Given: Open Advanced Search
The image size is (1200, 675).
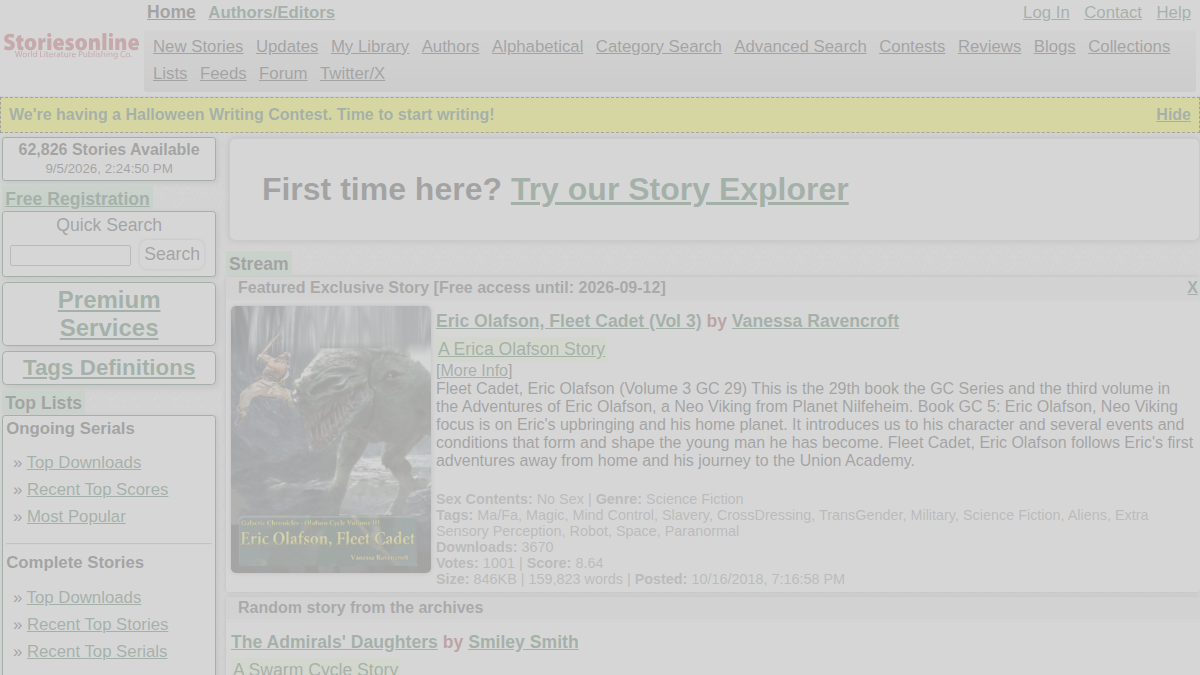Looking at the screenshot, I should coord(800,46).
